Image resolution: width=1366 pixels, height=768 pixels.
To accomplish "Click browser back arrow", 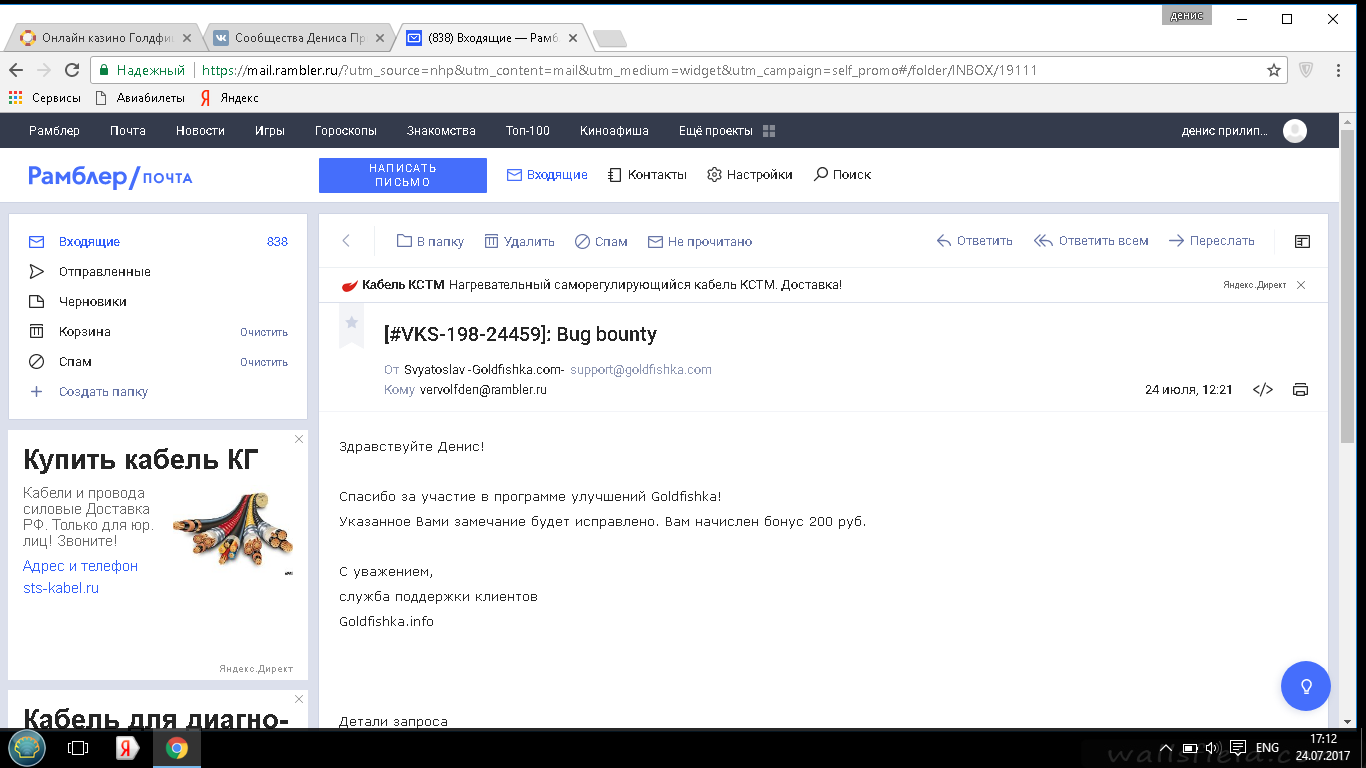I will click(x=16, y=70).
